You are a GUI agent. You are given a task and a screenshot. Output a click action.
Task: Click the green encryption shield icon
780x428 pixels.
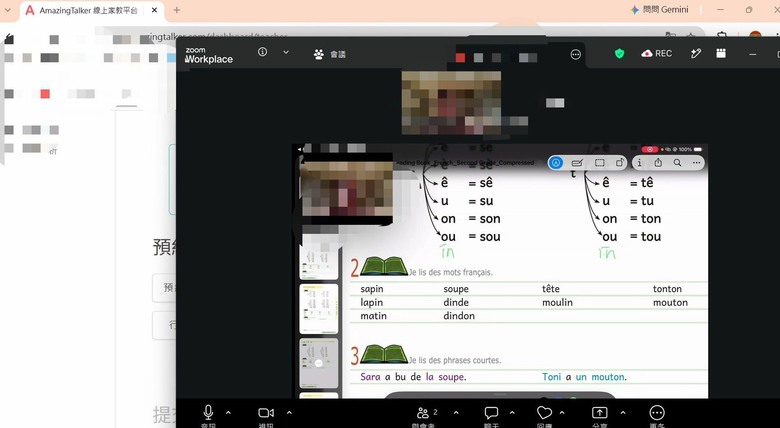pos(619,53)
